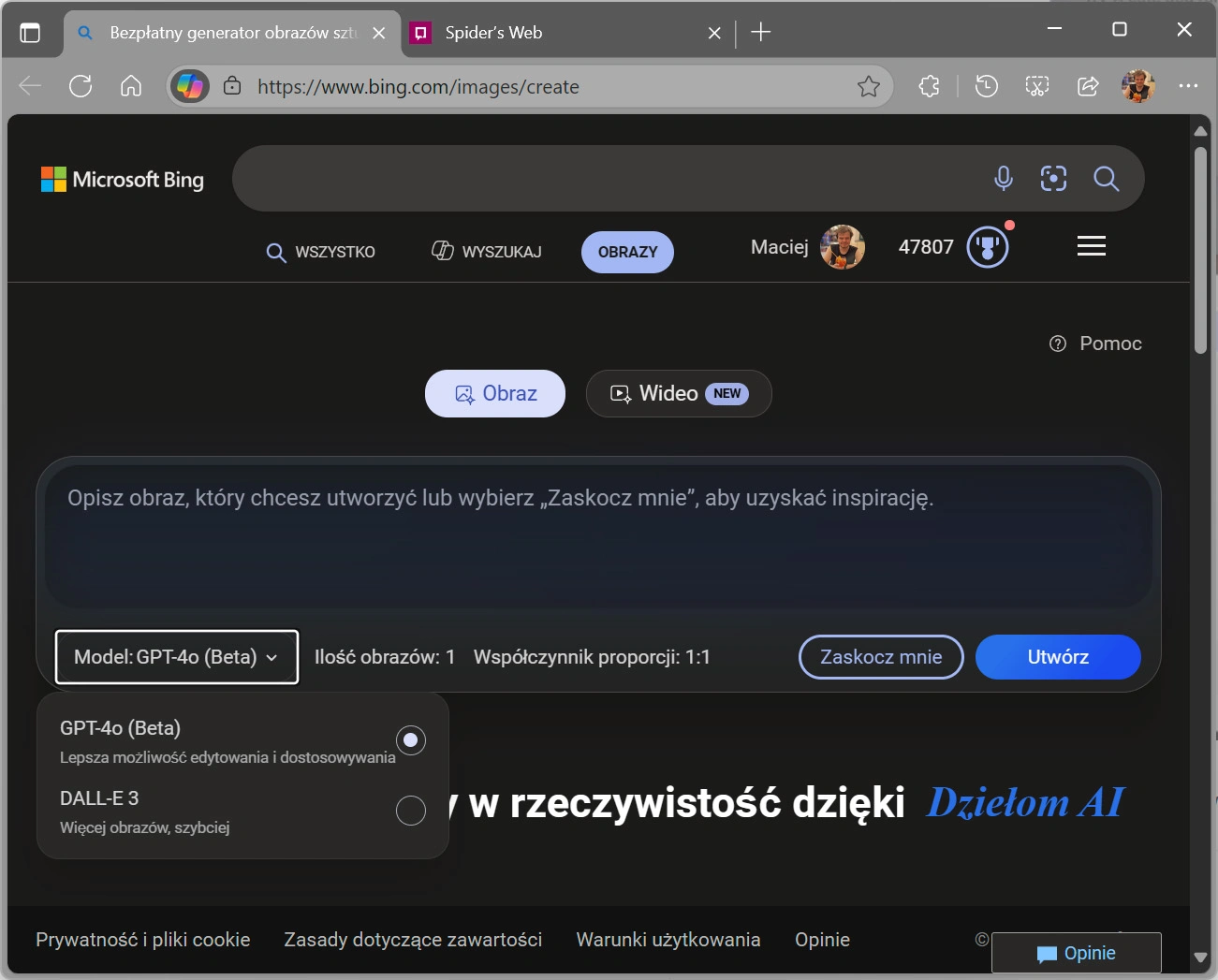This screenshot has width=1218, height=980.
Task: Switch to the WYSZUKAJ tab
Action: 487,252
